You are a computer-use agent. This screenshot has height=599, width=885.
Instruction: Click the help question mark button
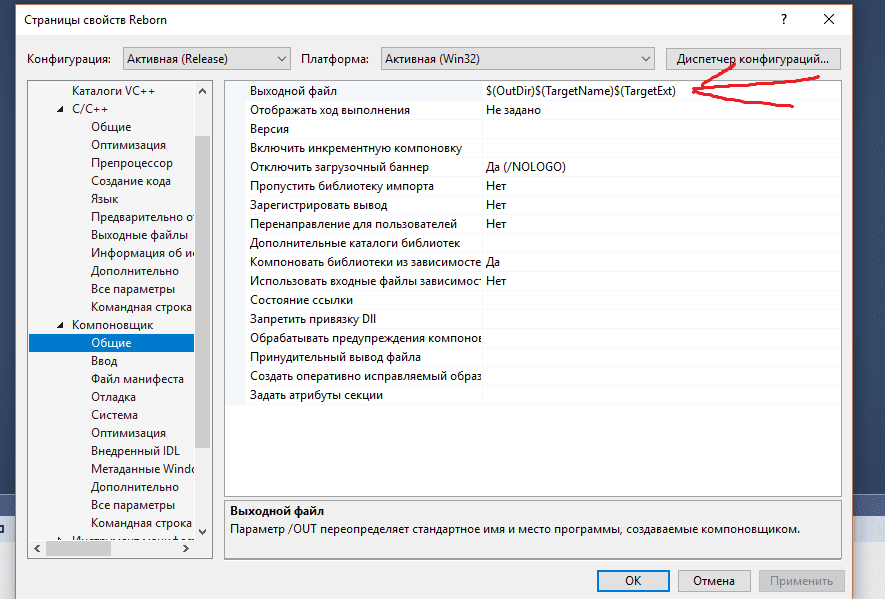coord(781,20)
